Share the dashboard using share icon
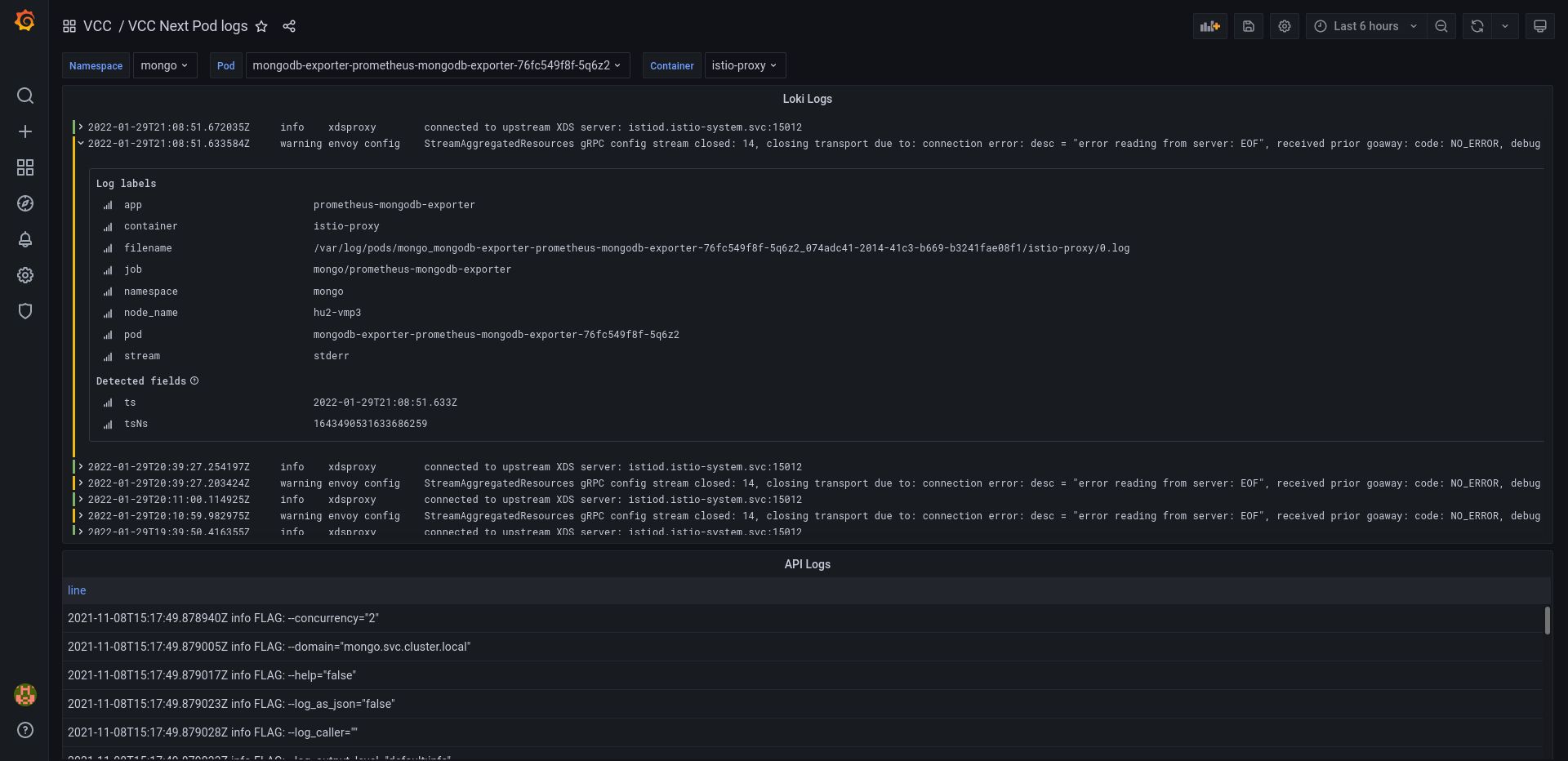The width and height of the screenshot is (1568, 761). (x=289, y=26)
